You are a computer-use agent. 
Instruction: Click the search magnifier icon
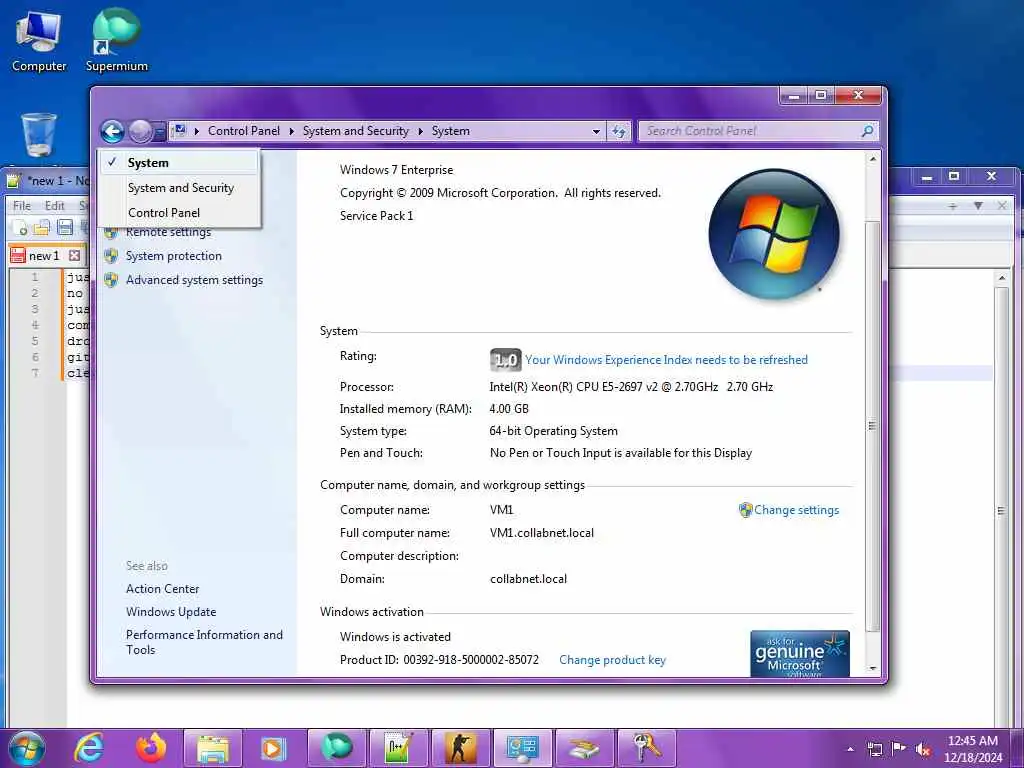coord(867,131)
